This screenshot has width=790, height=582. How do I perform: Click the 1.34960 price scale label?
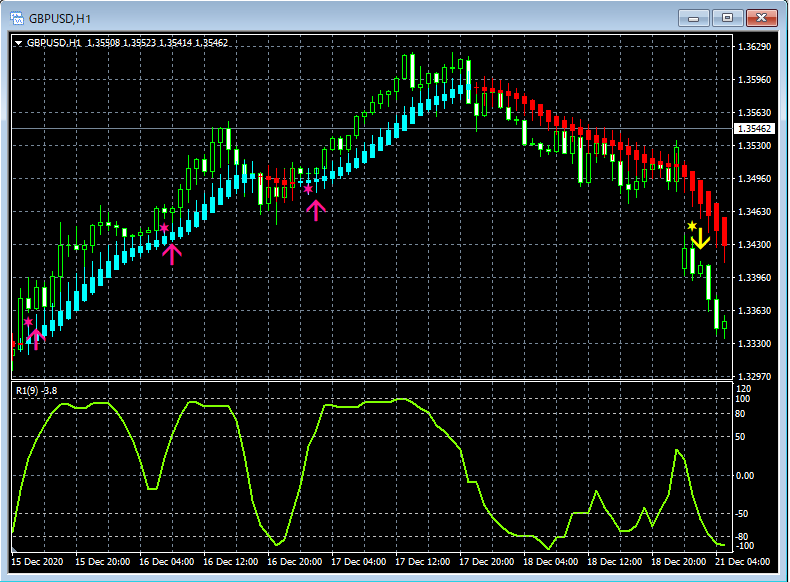754,178
